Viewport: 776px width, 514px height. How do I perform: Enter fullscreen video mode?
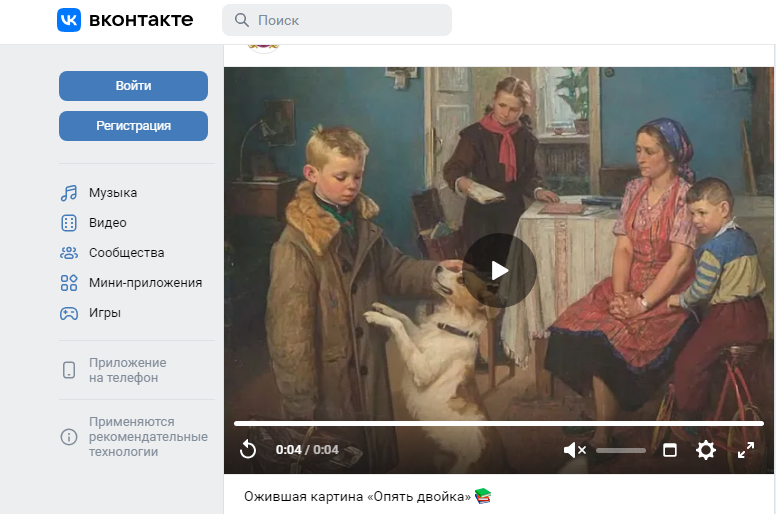click(x=746, y=450)
